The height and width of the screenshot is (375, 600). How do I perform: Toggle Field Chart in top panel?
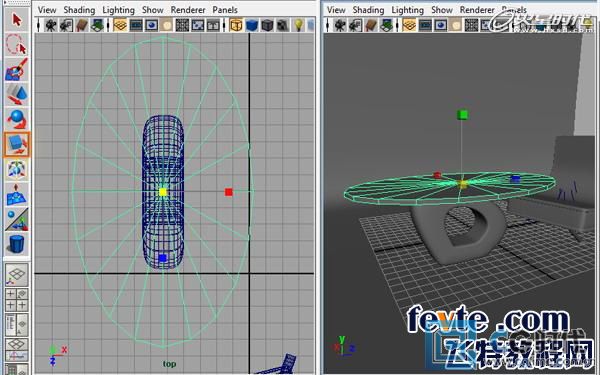click(183, 26)
